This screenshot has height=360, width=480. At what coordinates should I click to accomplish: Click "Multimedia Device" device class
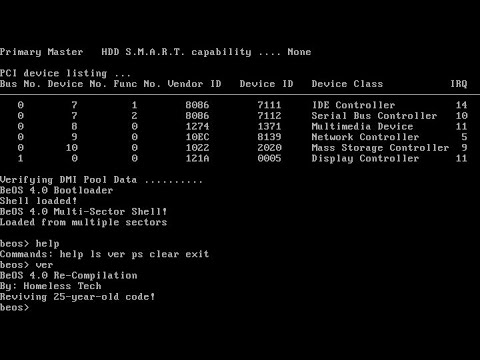click(362, 127)
